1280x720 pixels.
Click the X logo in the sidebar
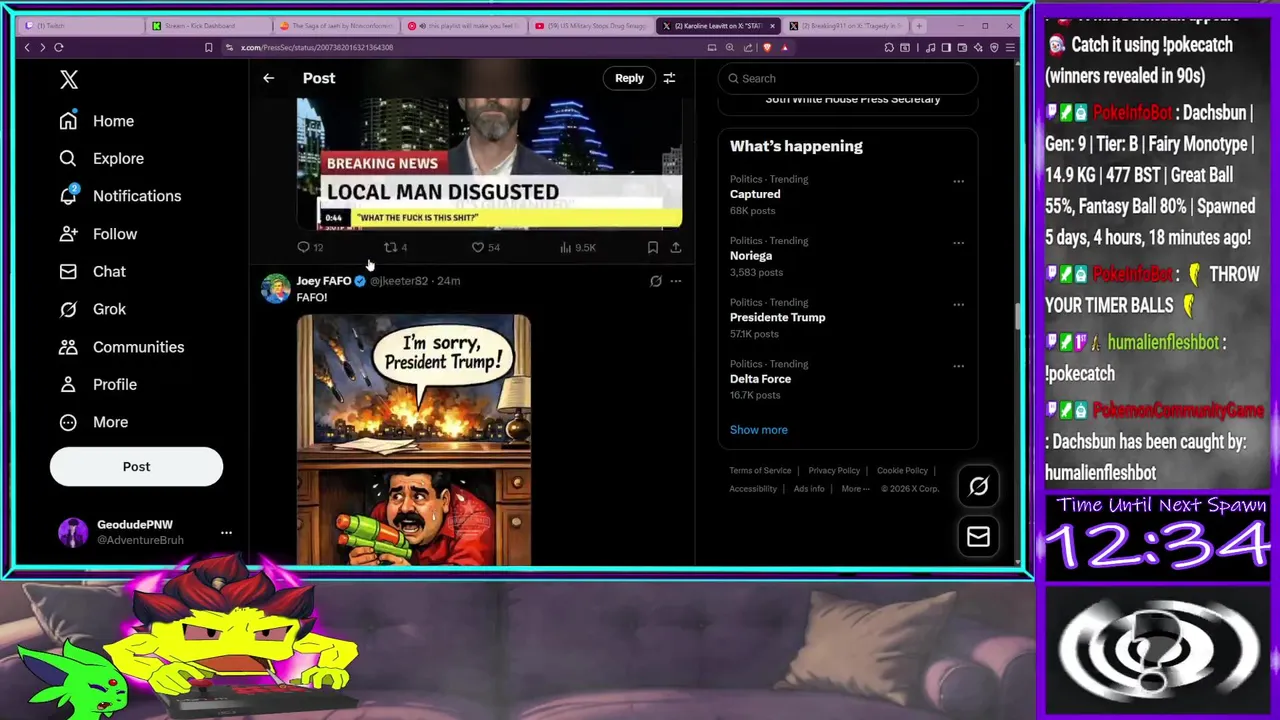(x=68, y=80)
